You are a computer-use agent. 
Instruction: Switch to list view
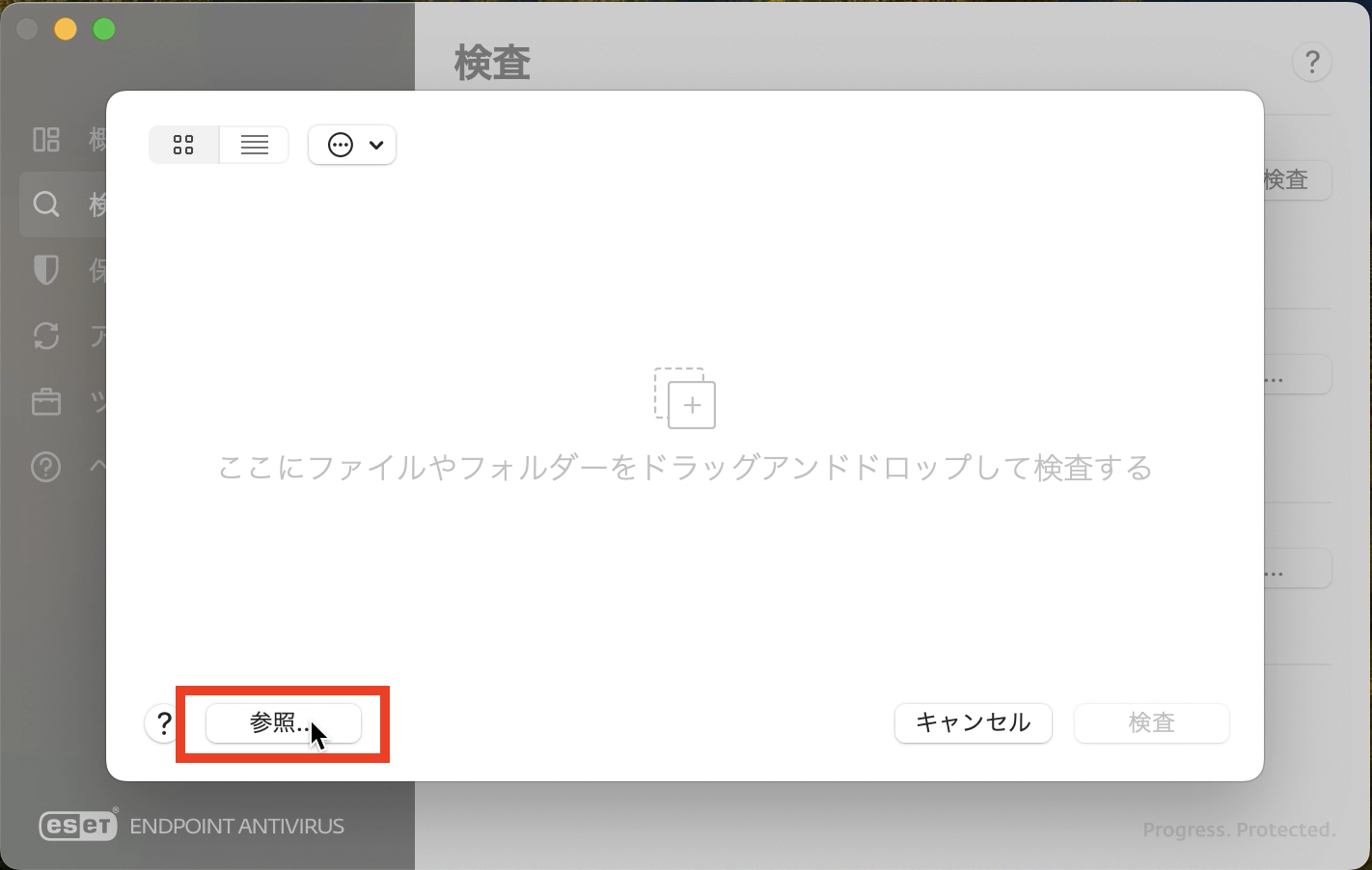[255, 145]
